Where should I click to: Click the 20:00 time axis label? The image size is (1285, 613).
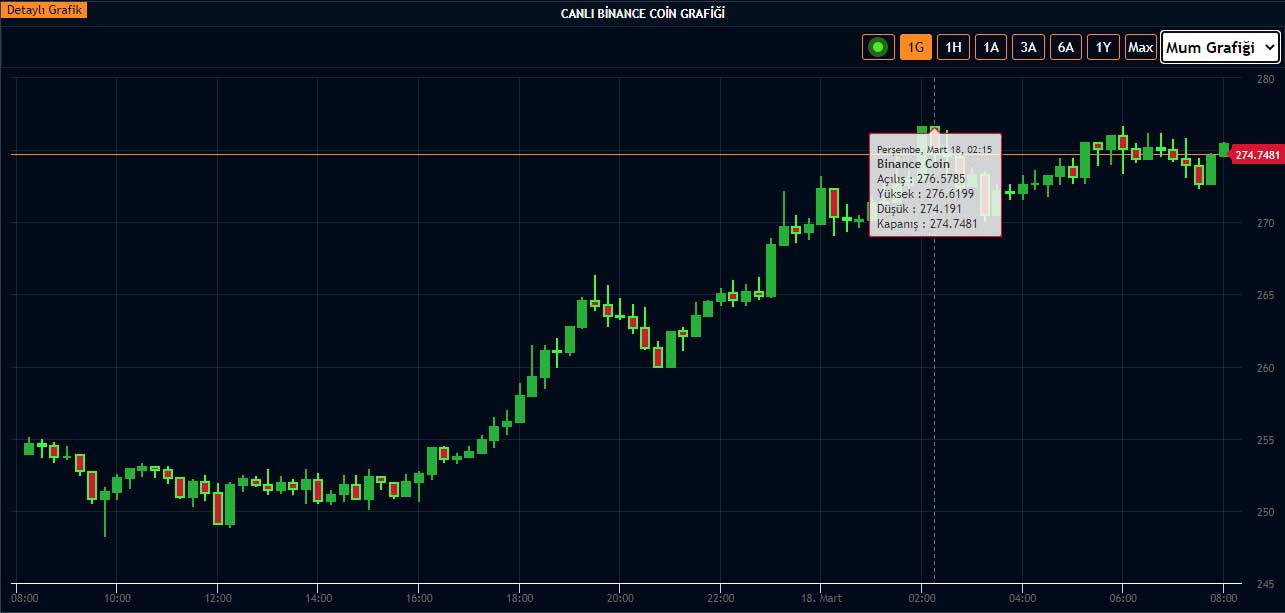[619, 597]
